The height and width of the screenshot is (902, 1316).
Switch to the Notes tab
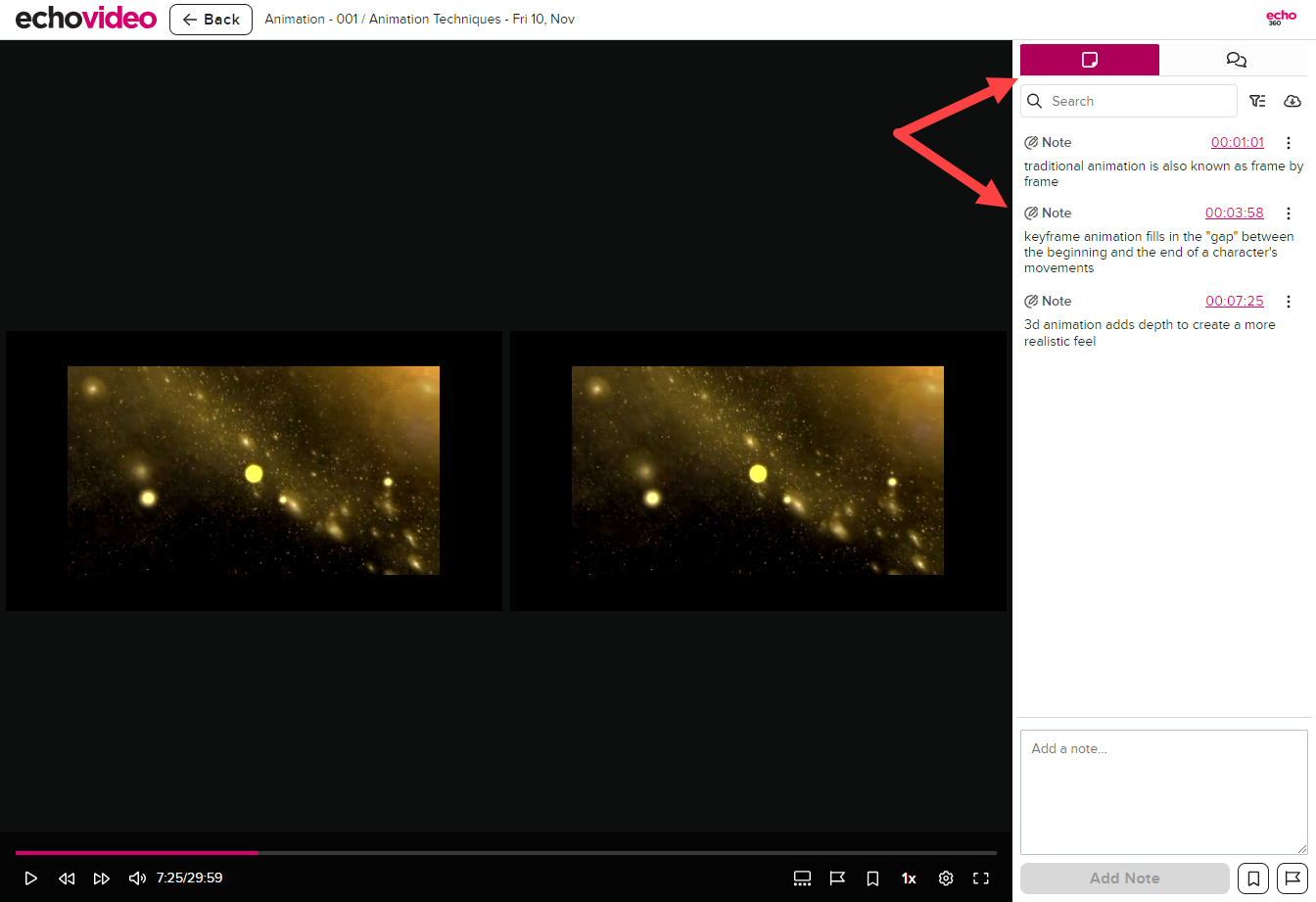1089,60
